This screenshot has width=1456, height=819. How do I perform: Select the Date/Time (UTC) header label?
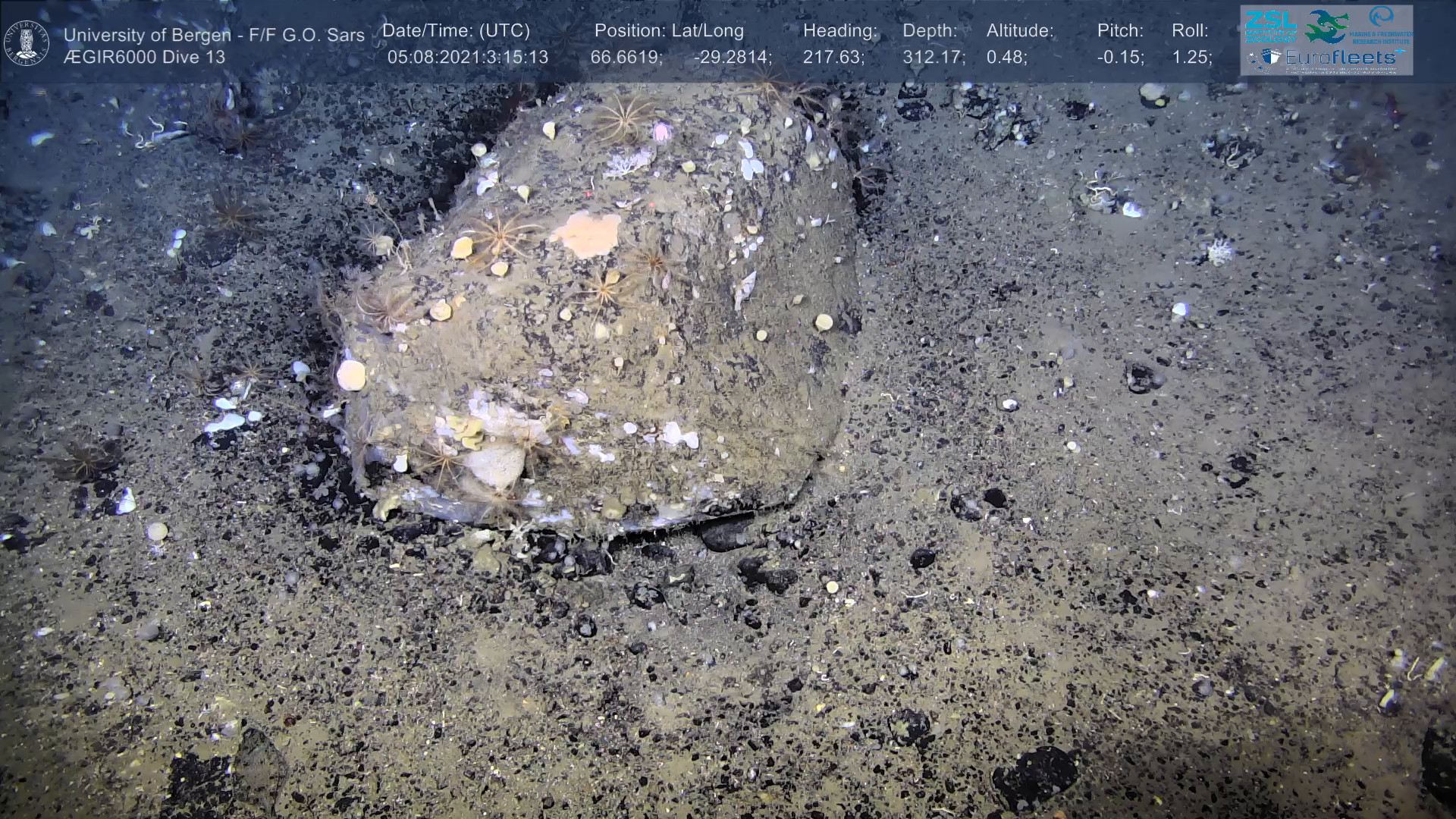coord(456,30)
